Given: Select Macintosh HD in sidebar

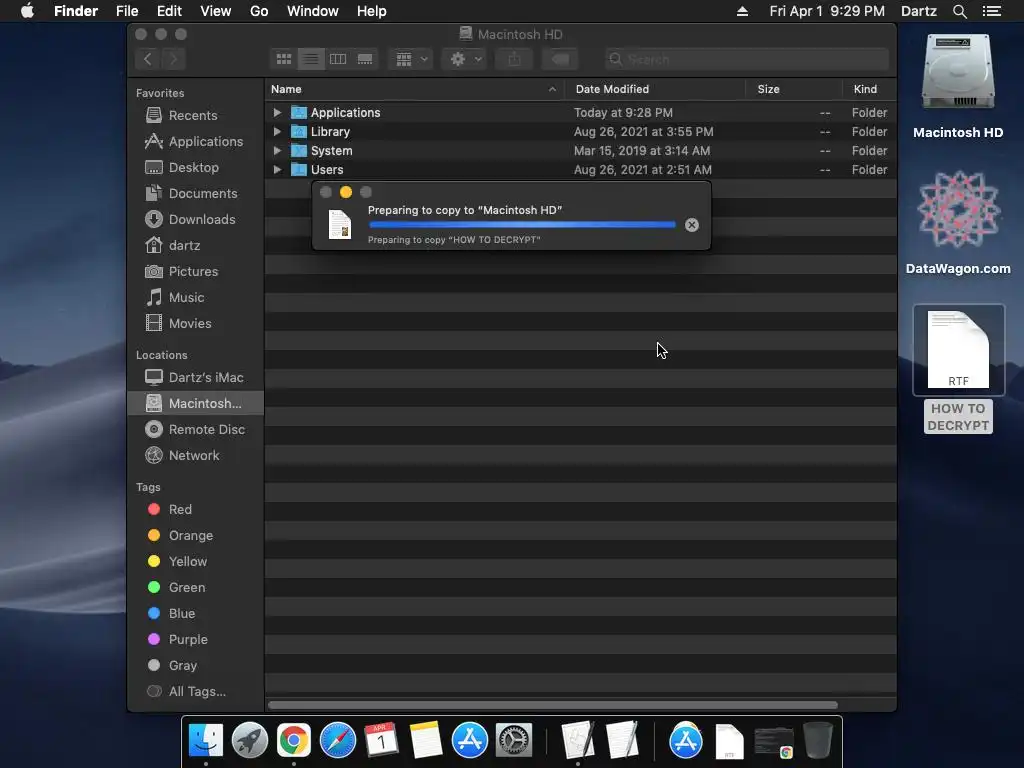Looking at the screenshot, I should [x=196, y=403].
